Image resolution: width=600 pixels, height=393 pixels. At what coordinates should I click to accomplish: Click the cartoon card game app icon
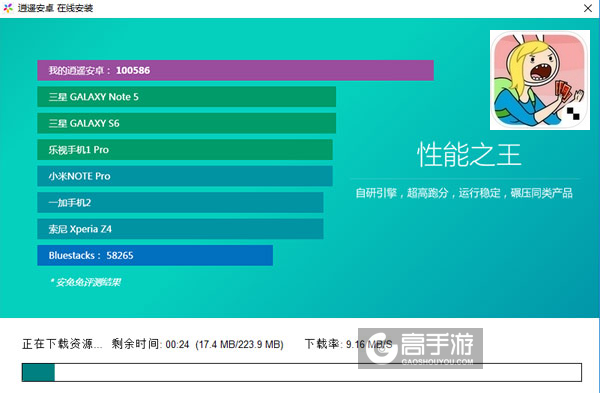[x=540, y=80]
